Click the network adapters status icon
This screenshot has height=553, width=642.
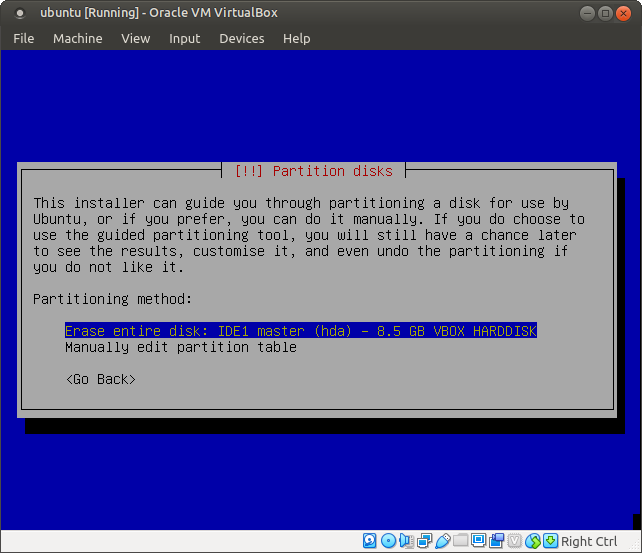pos(424,541)
